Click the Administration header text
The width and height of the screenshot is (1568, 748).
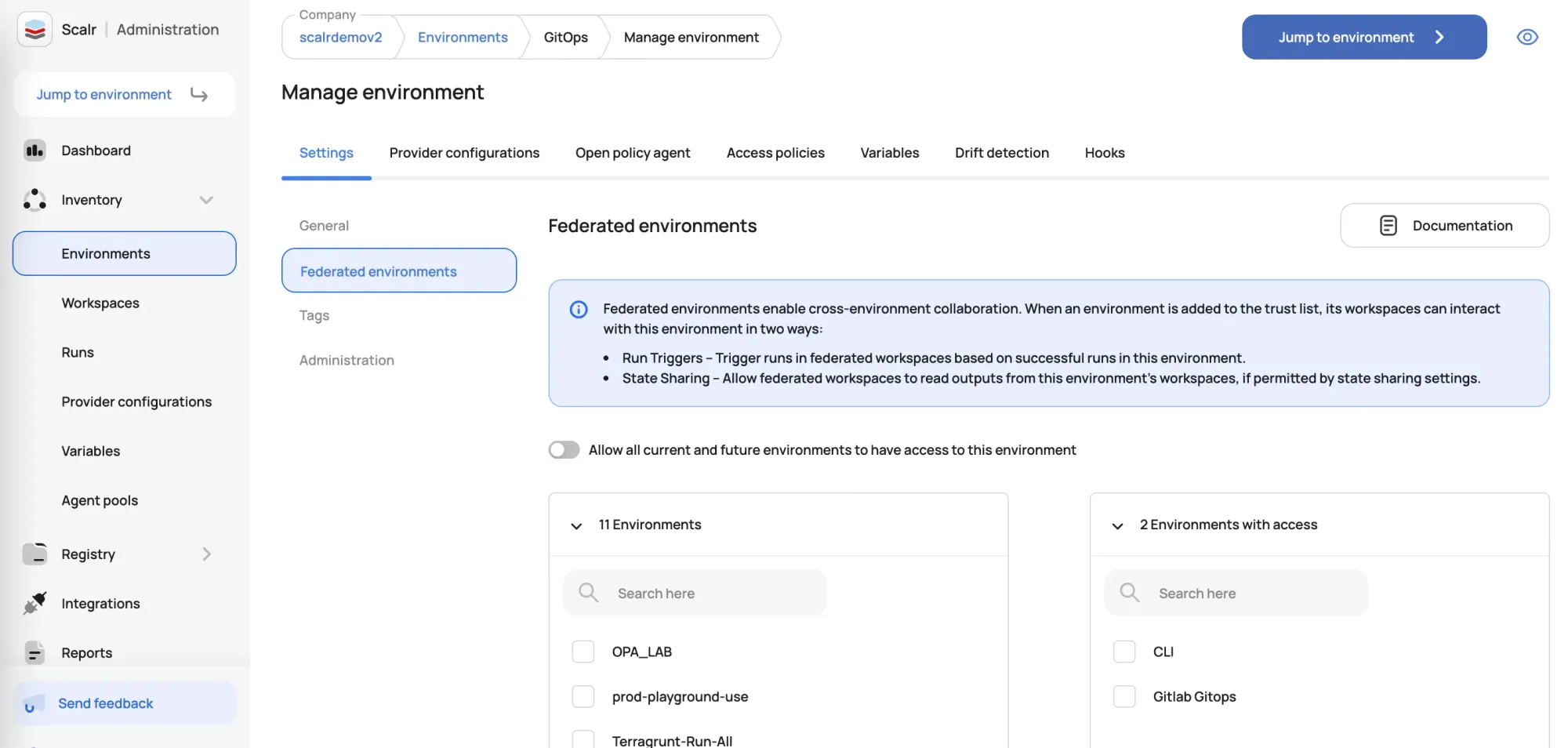pyautogui.click(x=168, y=30)
